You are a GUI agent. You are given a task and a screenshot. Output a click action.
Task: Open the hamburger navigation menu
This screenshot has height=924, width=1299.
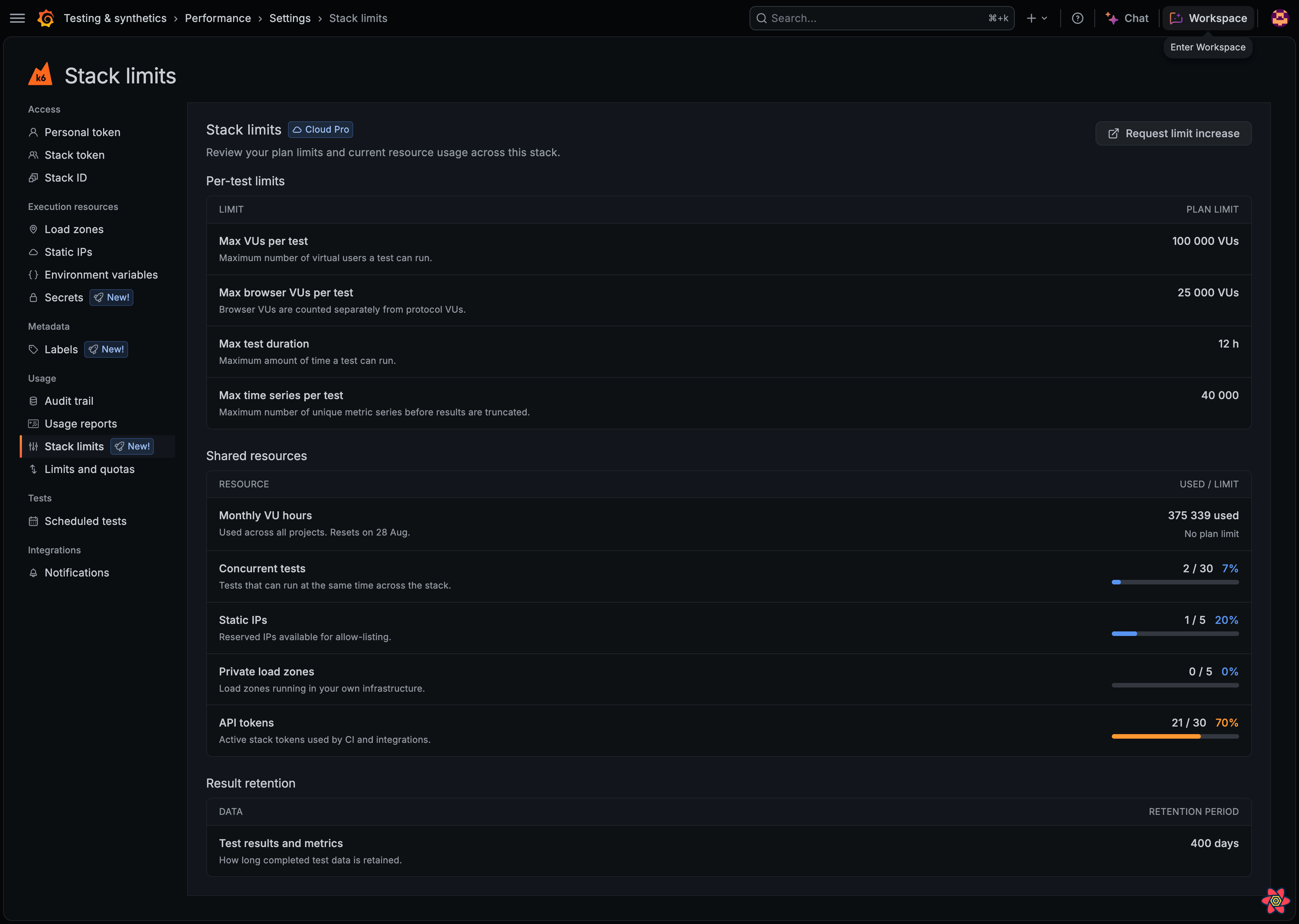click(x=18, y=18)
